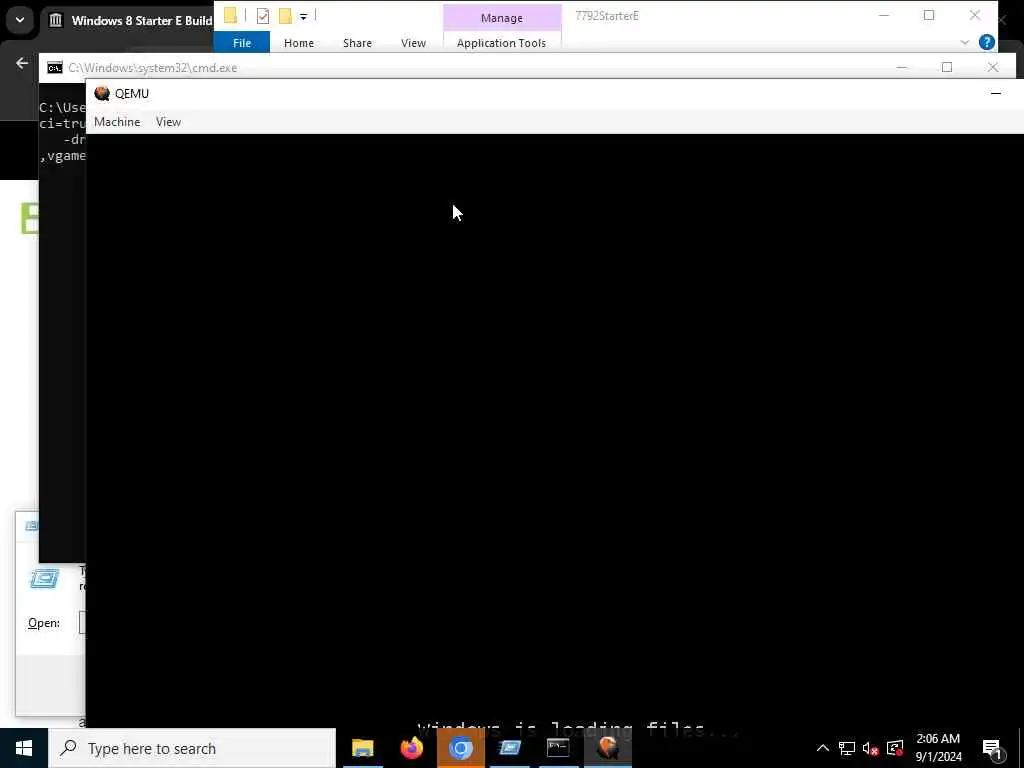1024x768 pixels.
Task: Click the network icon in system tray
Action: coord(847,748)
